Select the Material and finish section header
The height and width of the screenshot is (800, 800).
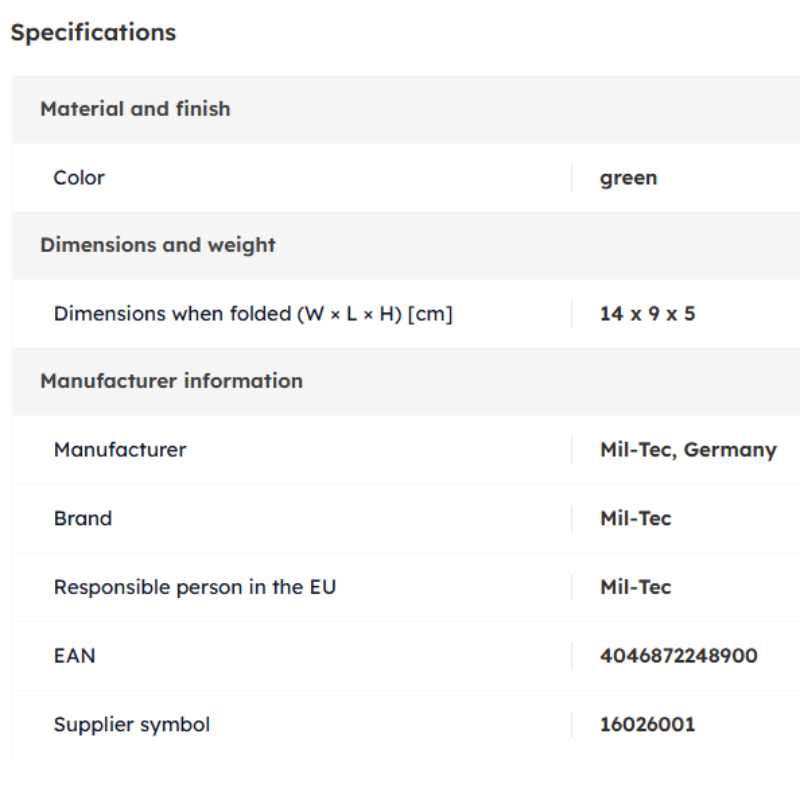click(135, 109)
